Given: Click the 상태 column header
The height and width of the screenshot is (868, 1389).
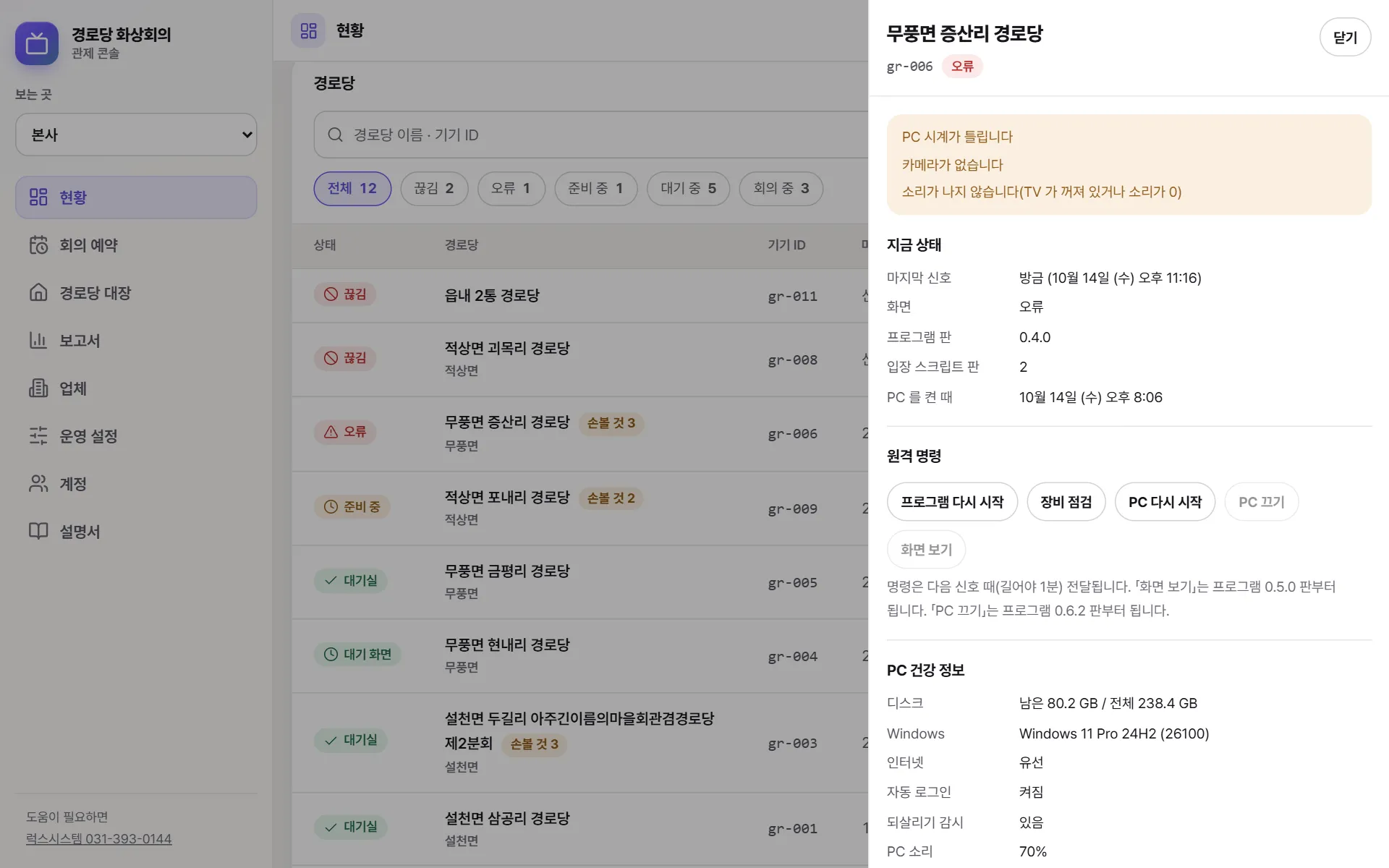Looking at the screenshot, I should [x=325, y=245].
